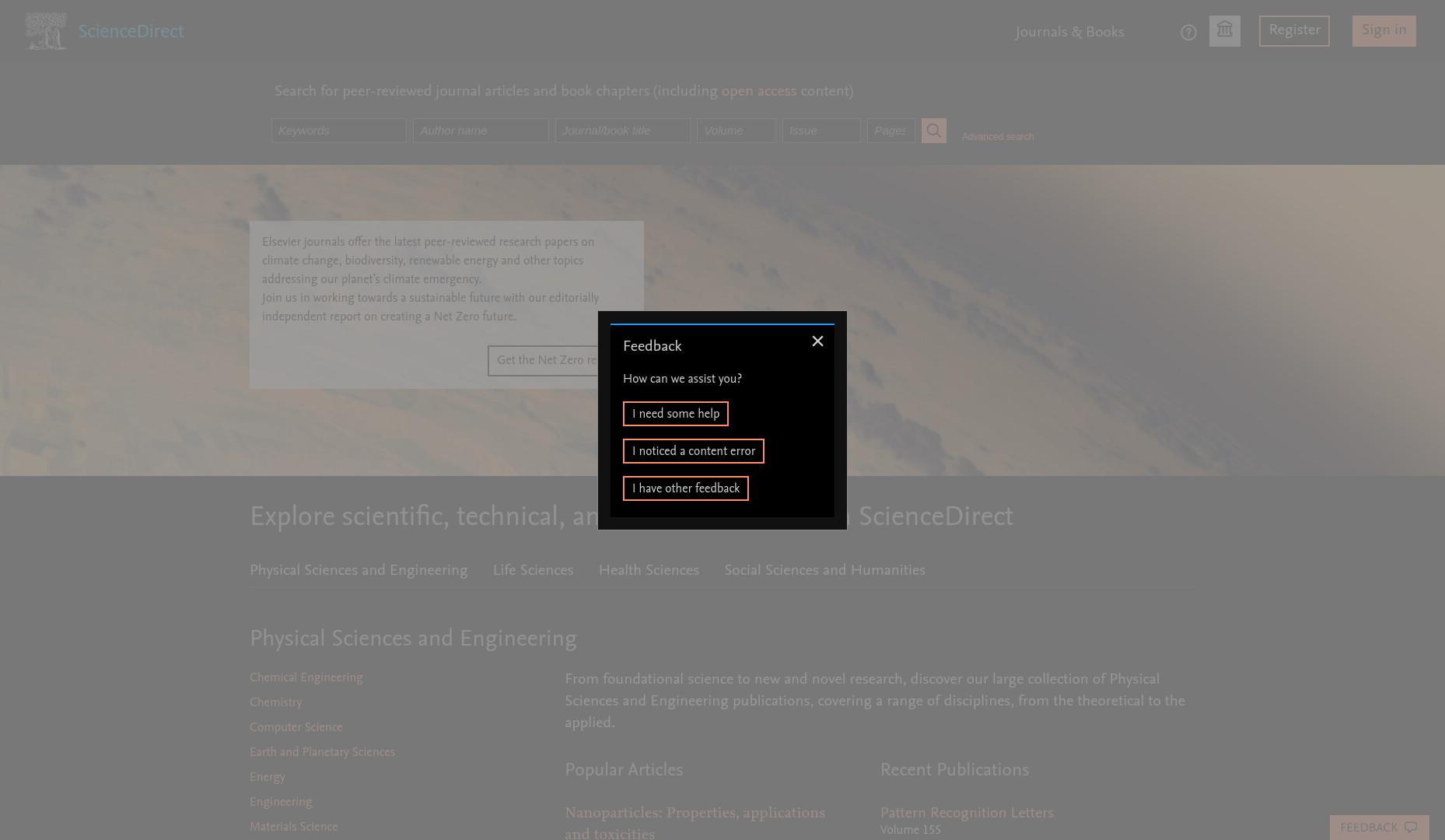Screen dimensions: 1445x840
Task: Click the FEEDBACK tab at bottom right
Action: coord(1379,828)
